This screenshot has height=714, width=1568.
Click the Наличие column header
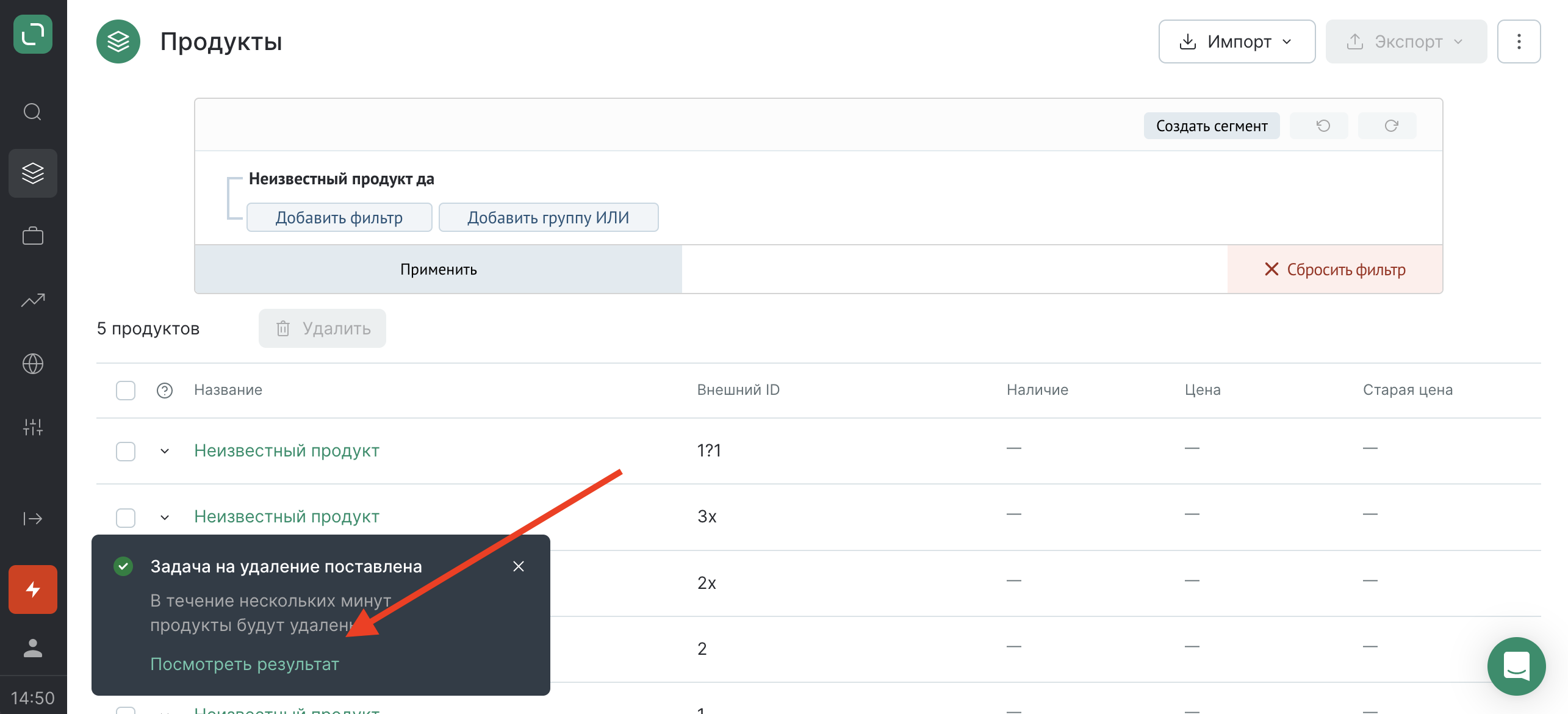[1037, 390]
